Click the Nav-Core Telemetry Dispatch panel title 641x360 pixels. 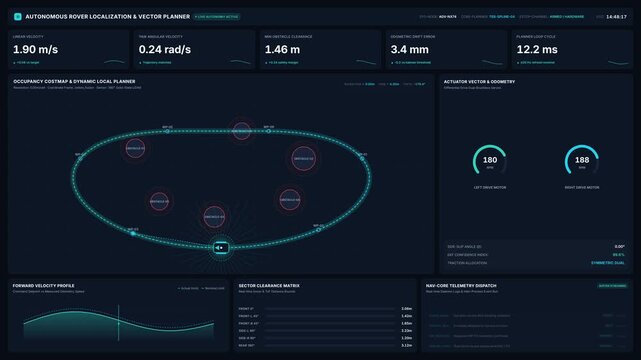pos(461,286)
